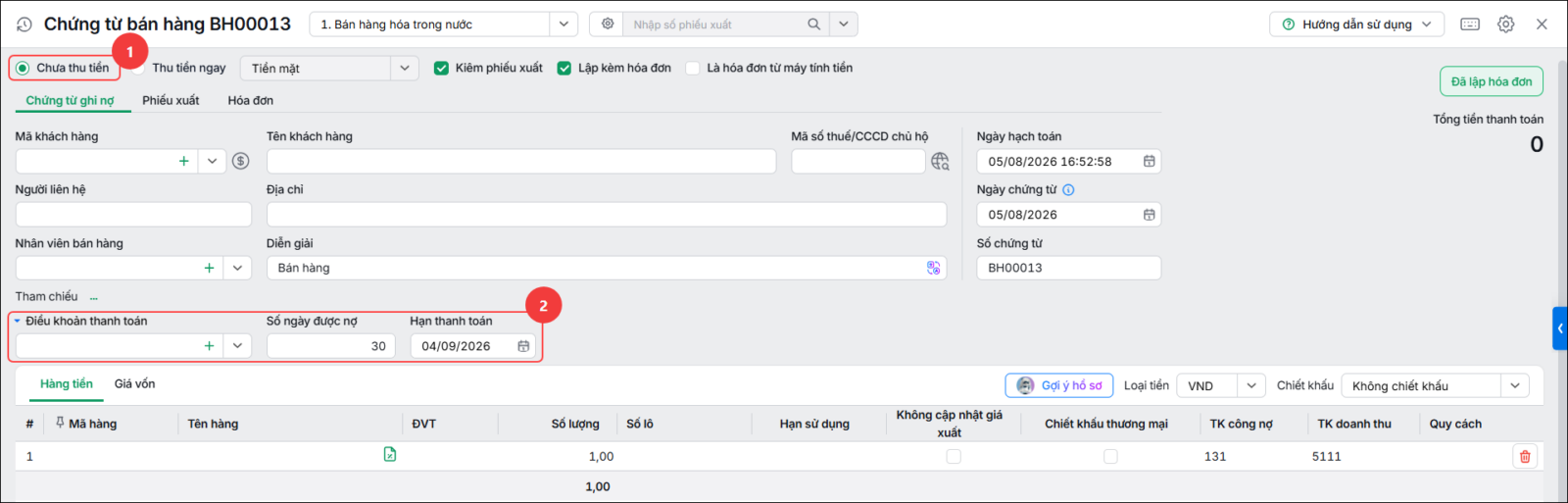This screenshot has height=503, width=1568.
Task: Click the Tham chiếu ellipsis
Action: (x=94, y=297)
